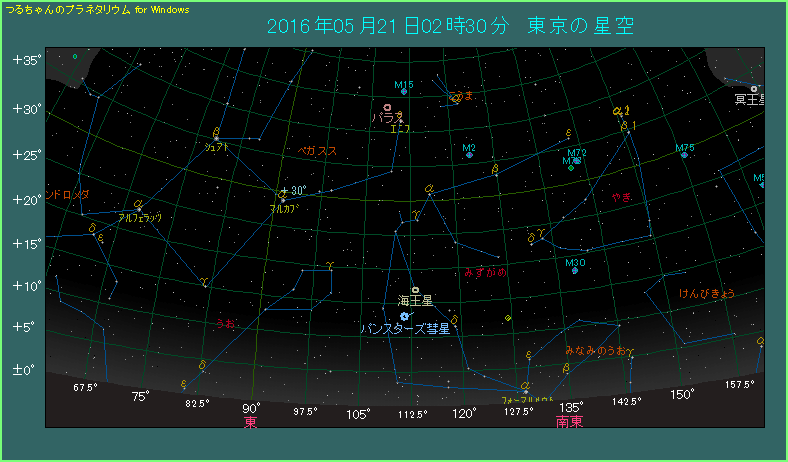Select the PanSTARRS comet (パンスターズ彗星) marker
Image resolution: width=788 pixels, height=462 pixels.
click(x=404, y=316)
